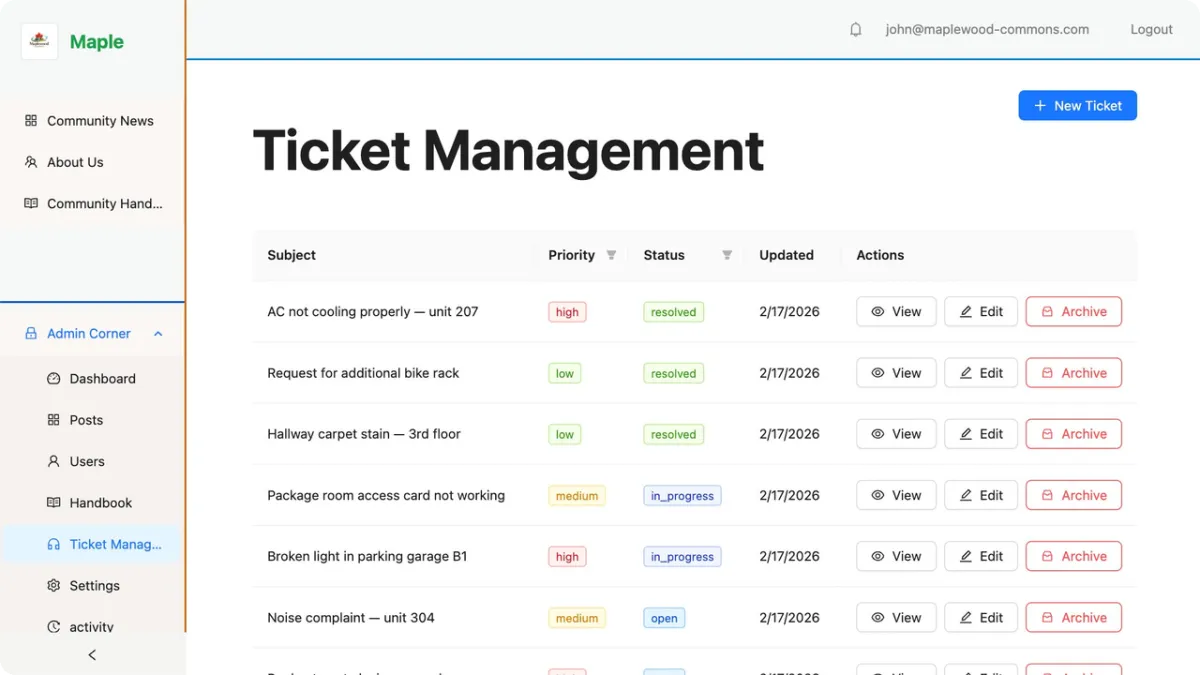Edit the bike rack ticket using pencil icon
1200x675 pixels.
pos(964,372)
